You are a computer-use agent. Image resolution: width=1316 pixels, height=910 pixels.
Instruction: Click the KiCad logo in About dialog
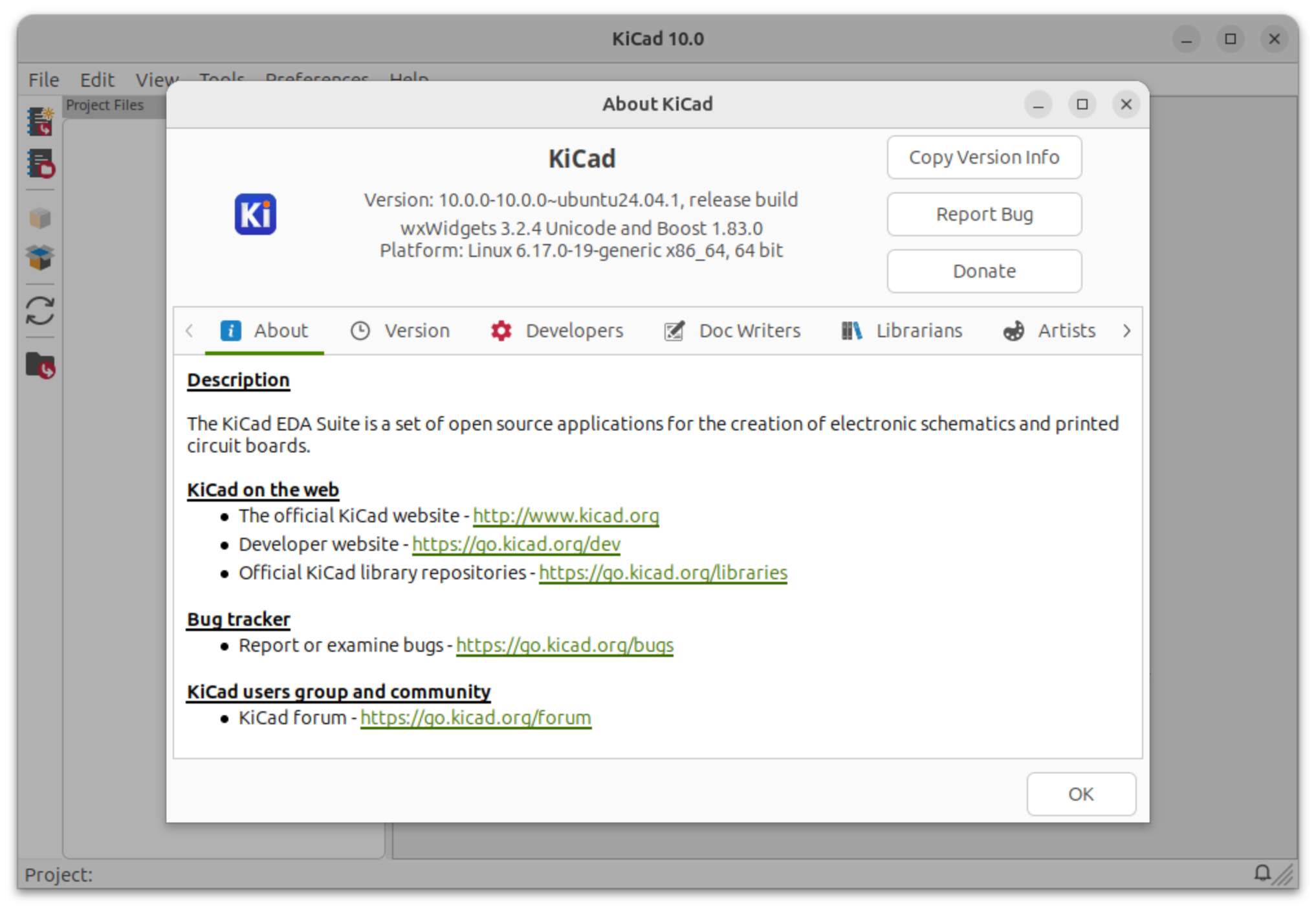(255, 214)
